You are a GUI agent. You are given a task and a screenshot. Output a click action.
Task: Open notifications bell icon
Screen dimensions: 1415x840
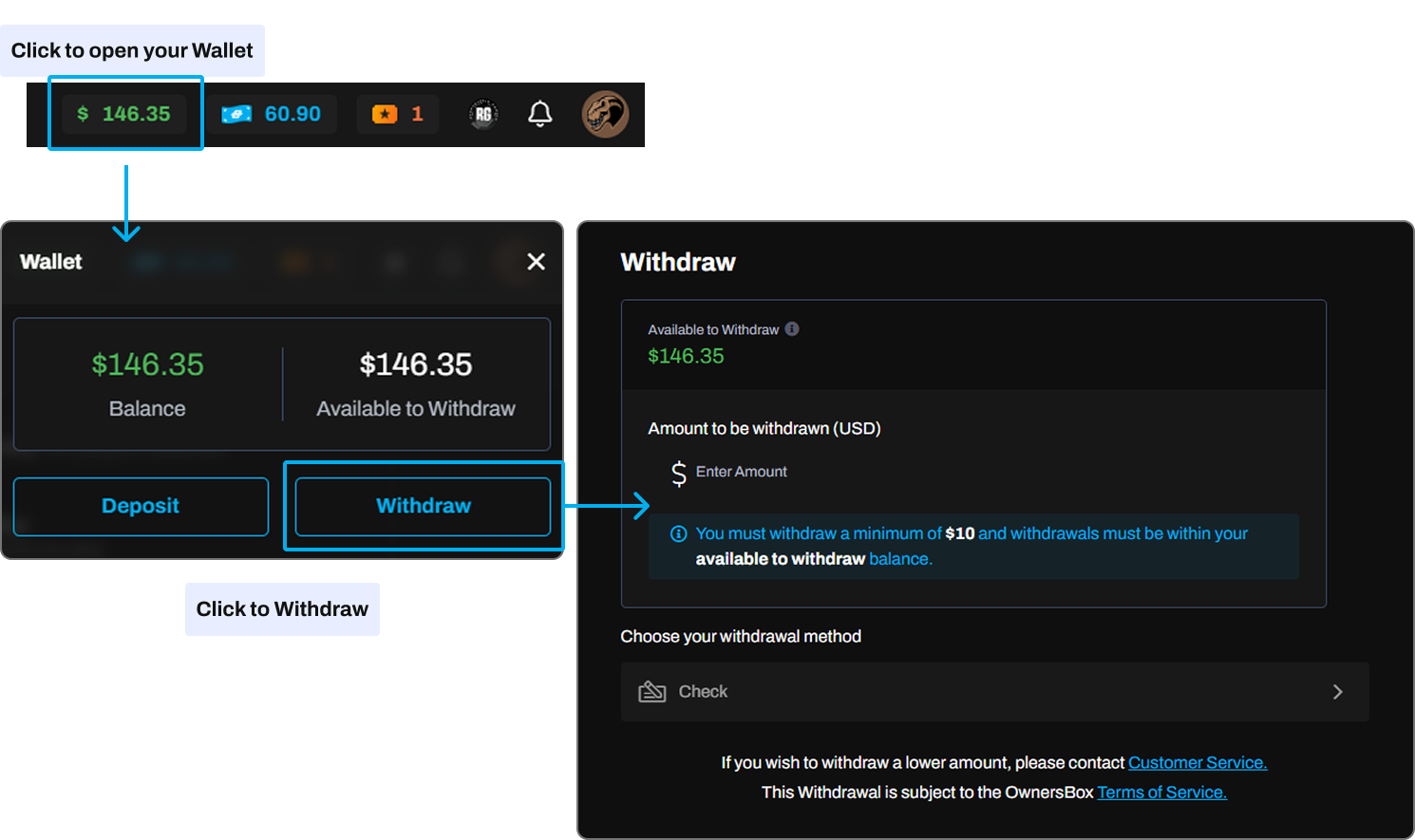(x=539, y=114)
